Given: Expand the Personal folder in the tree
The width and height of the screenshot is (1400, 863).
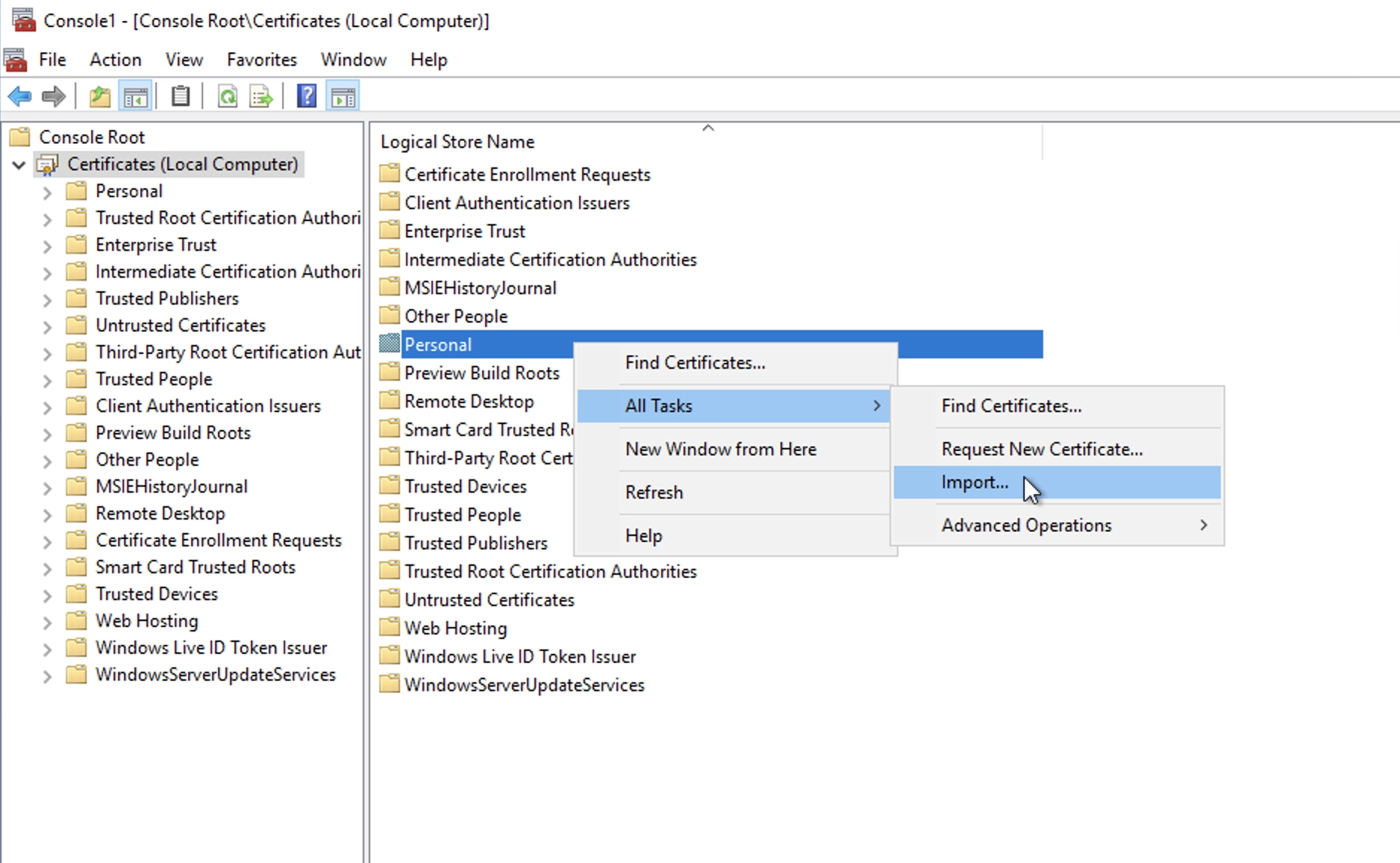Looking at the screenshot, I should click(47, 193).
